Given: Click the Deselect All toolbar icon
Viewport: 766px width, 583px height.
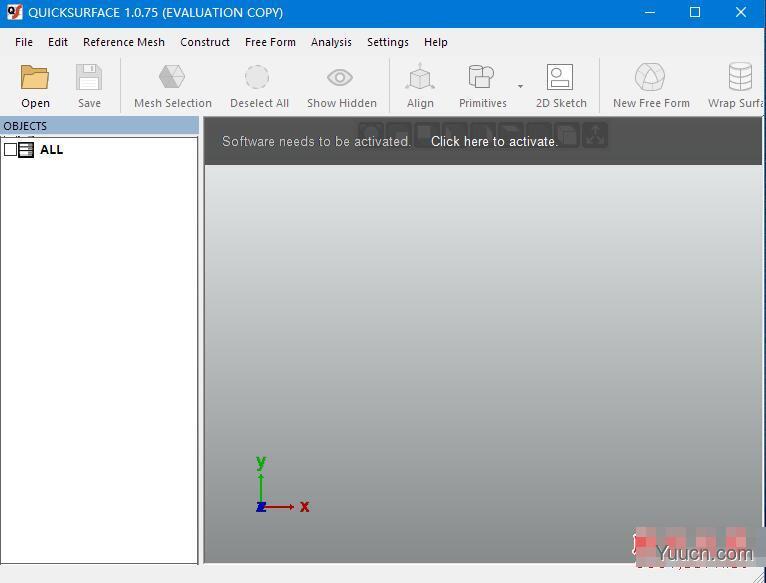Looking at the screenshot, I should [257, 77].
